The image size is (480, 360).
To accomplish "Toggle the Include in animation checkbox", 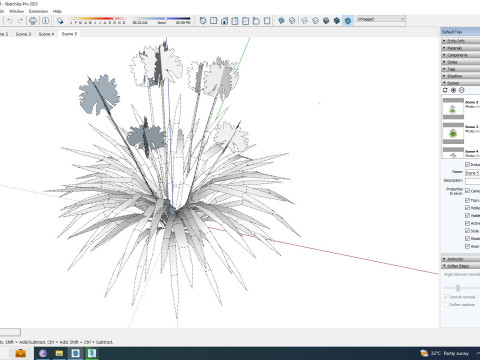I will click(x=467, y=164).
